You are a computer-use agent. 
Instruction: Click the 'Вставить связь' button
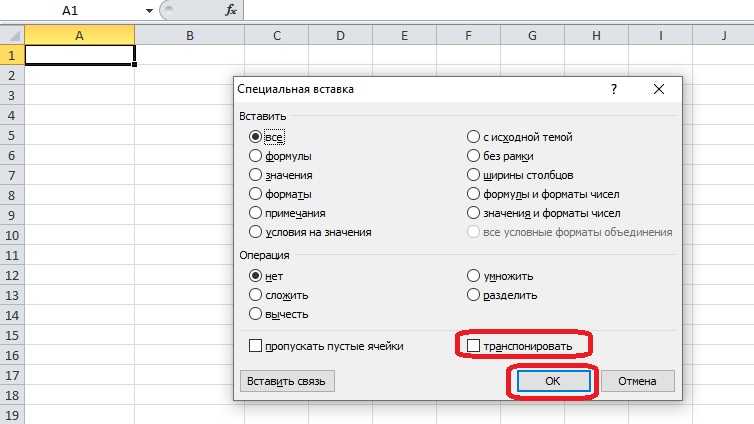click(287, 381)
